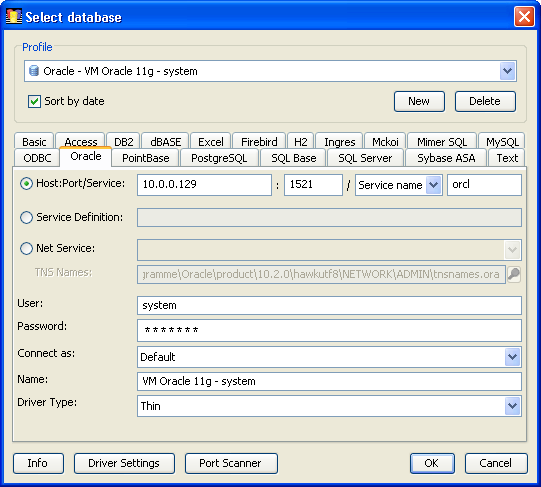Click the TNS Names browse magnifier icon
541x487 pixels.
(514, 274)
